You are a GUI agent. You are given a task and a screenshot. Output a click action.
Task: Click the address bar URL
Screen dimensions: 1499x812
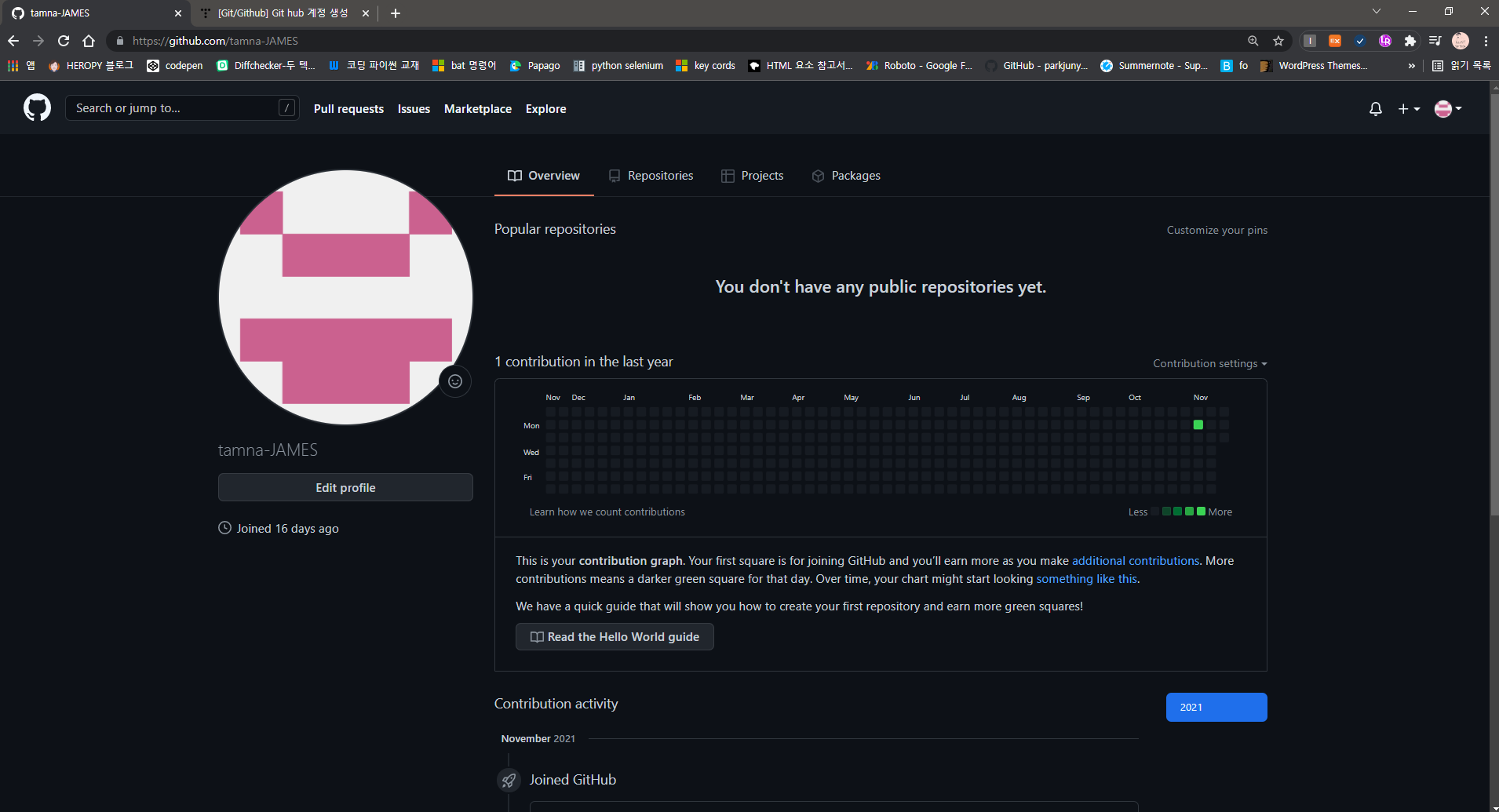pyautogui.click(x=215, y=41)
